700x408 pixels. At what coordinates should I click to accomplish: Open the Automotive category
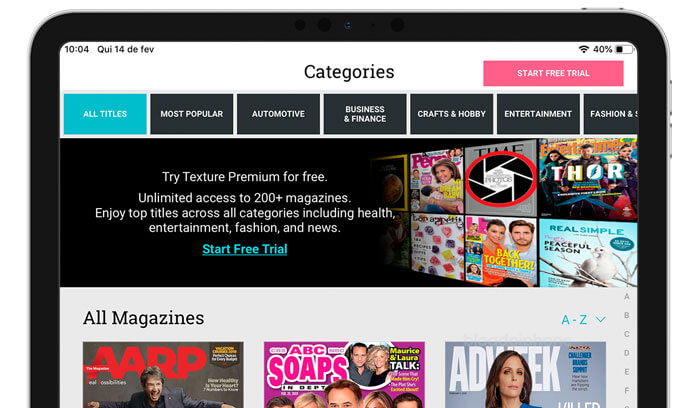coord(278,114)
